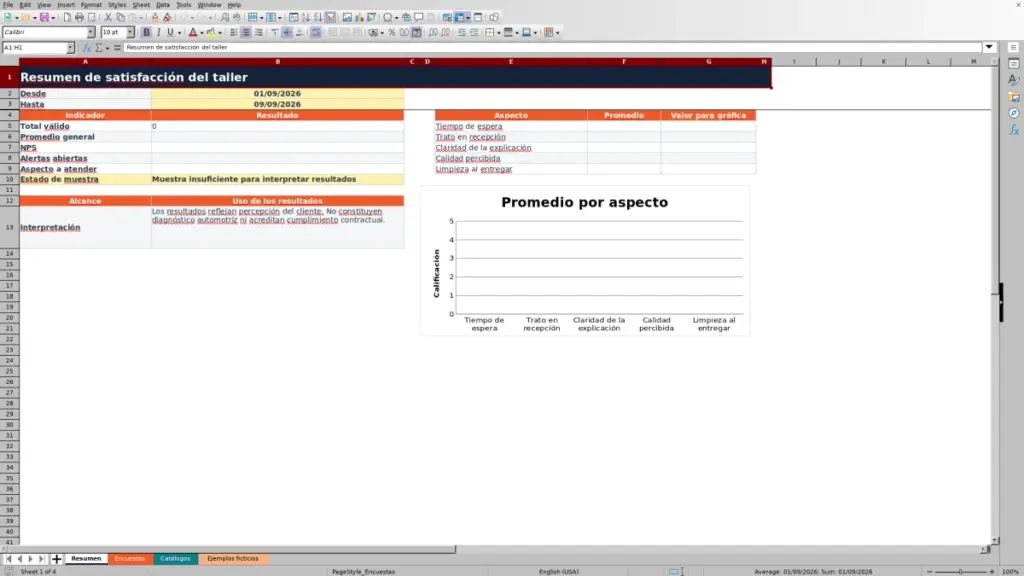Open the Save button's dropdown arrow
Viewport: 1024px width, 576px height.
tap(53, 18)
